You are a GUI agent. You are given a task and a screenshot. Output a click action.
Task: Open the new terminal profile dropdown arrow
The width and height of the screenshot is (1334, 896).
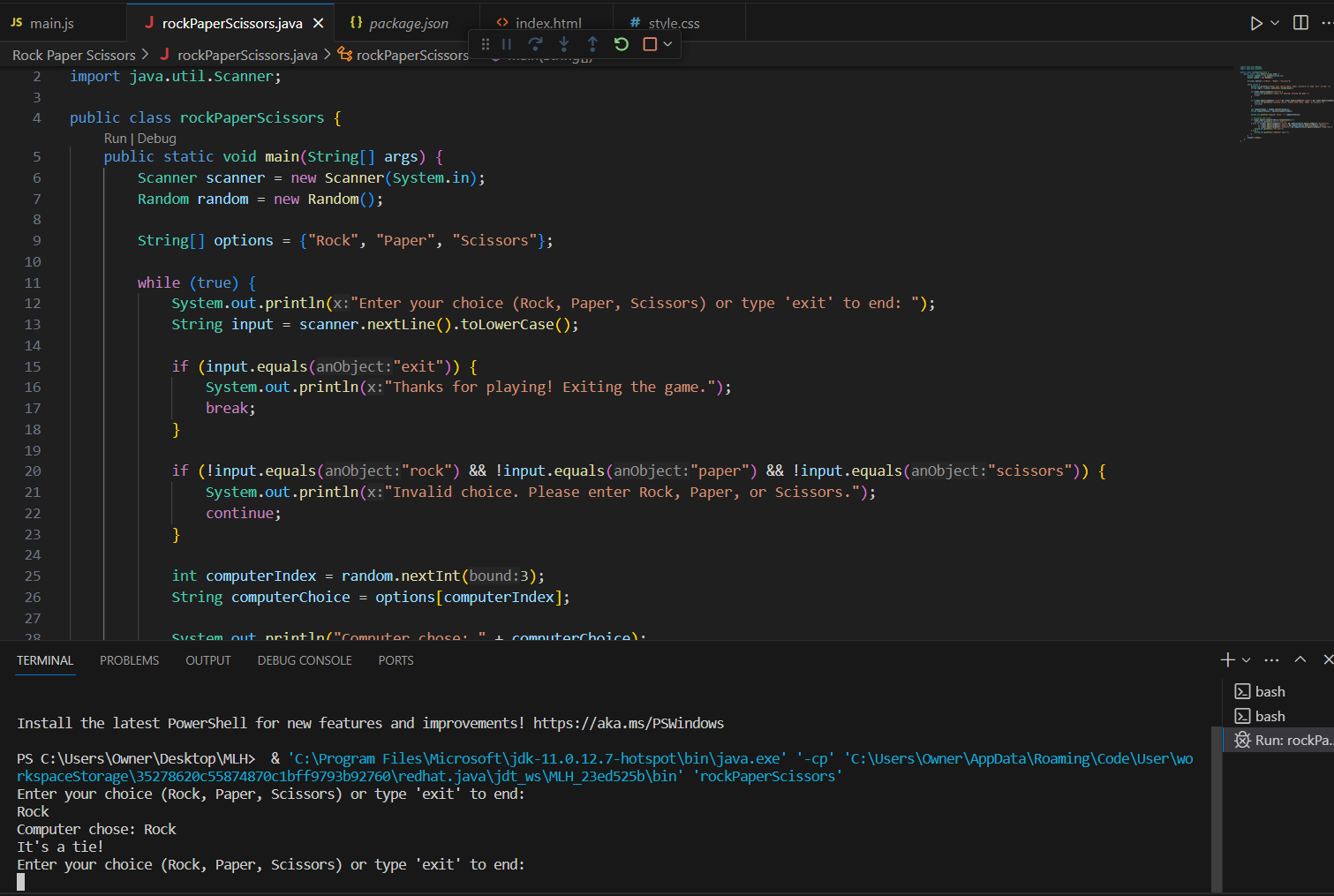1247,660
